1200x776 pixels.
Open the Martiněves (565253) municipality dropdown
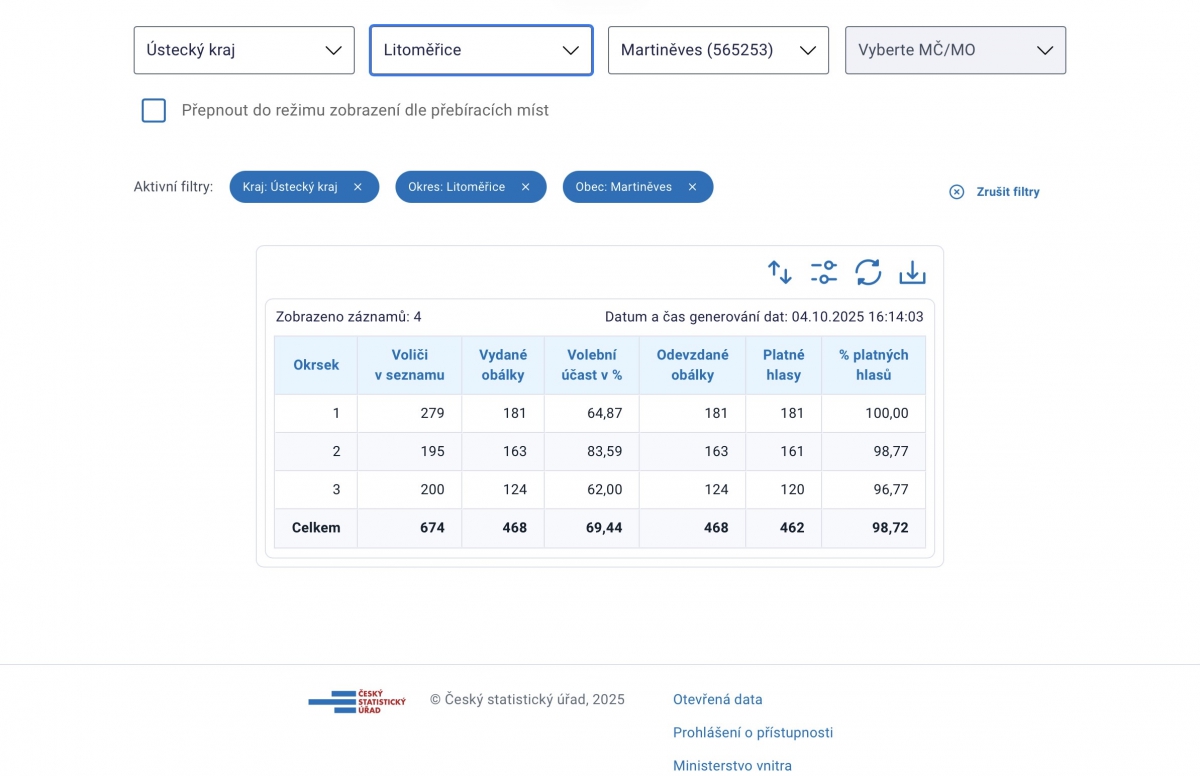[718, 50]
